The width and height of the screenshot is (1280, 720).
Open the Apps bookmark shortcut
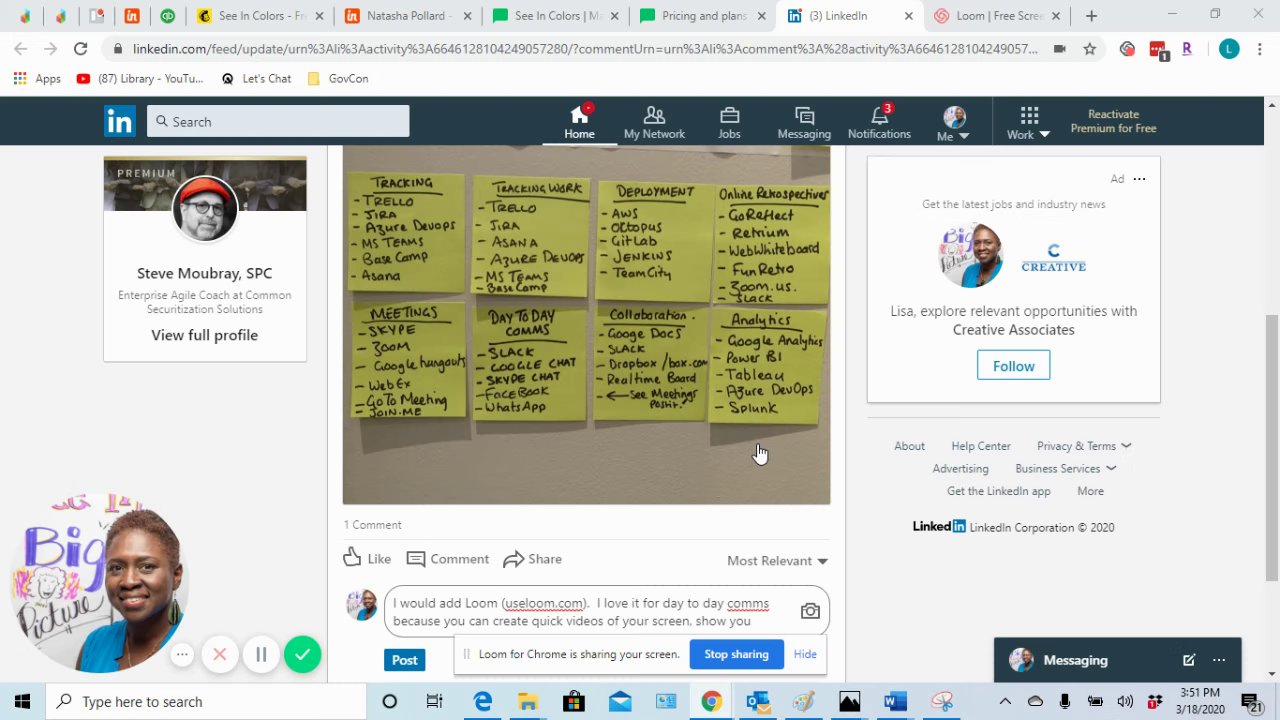click(37, 79)
